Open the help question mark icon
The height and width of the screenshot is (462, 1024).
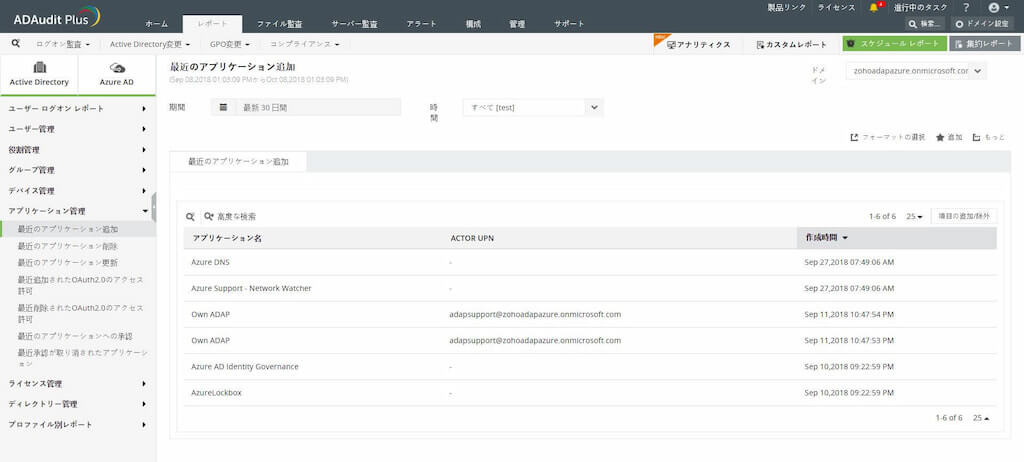click(x=966, y=7)
